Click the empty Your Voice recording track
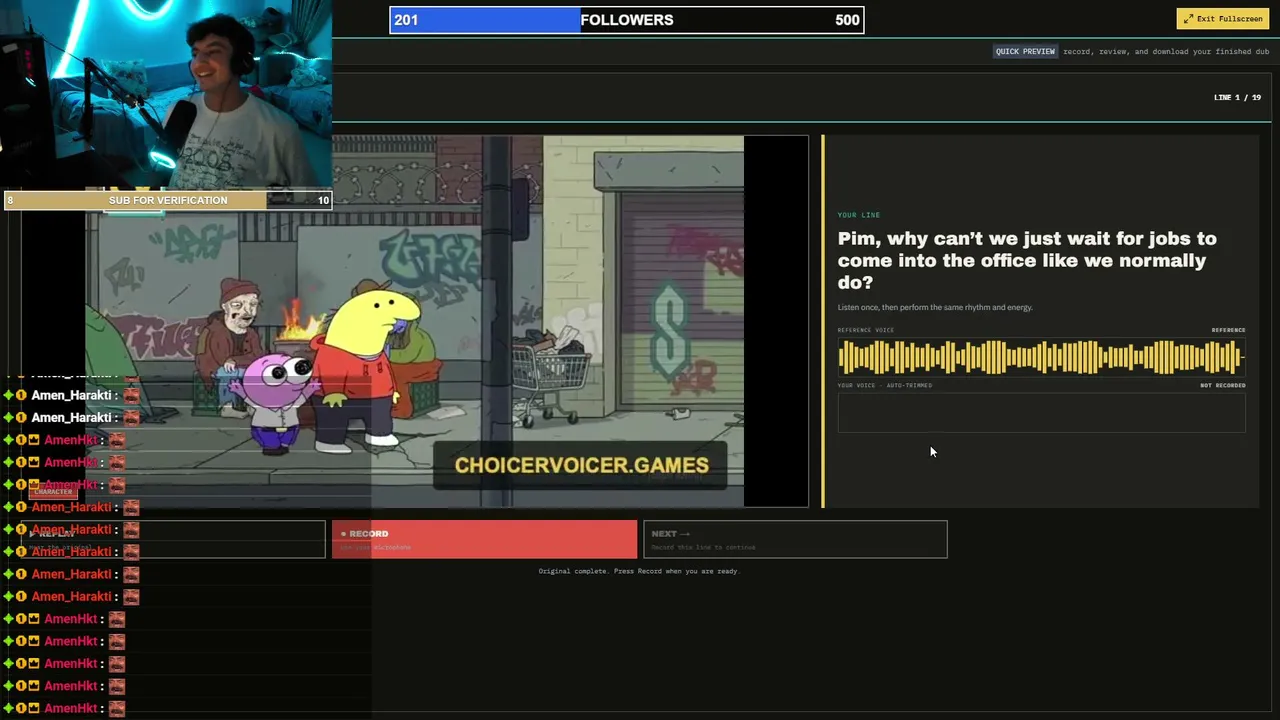This screenshot has width=1280, height=720. (1041, 412)
